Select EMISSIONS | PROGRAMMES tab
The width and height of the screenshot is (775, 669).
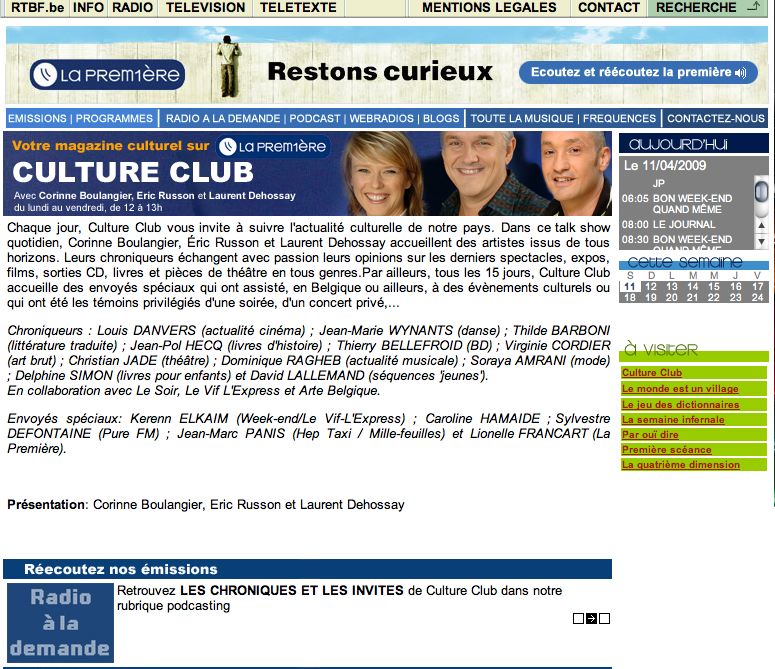81,118
